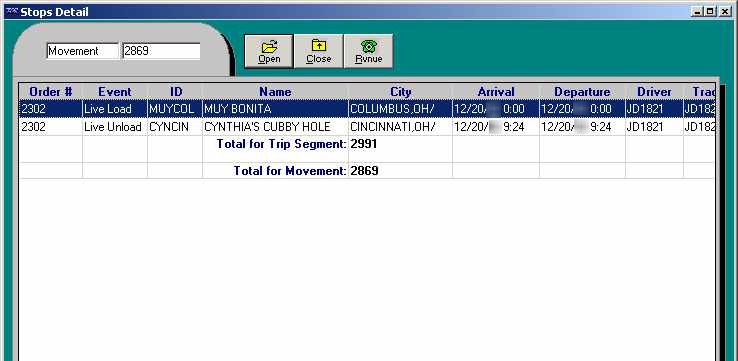Select the CYNTHIA'S CUBBY HOLE row
Image resolution: width=738 pixels, height=361 pixels.
pyautogui.click(x=367, y=127)
